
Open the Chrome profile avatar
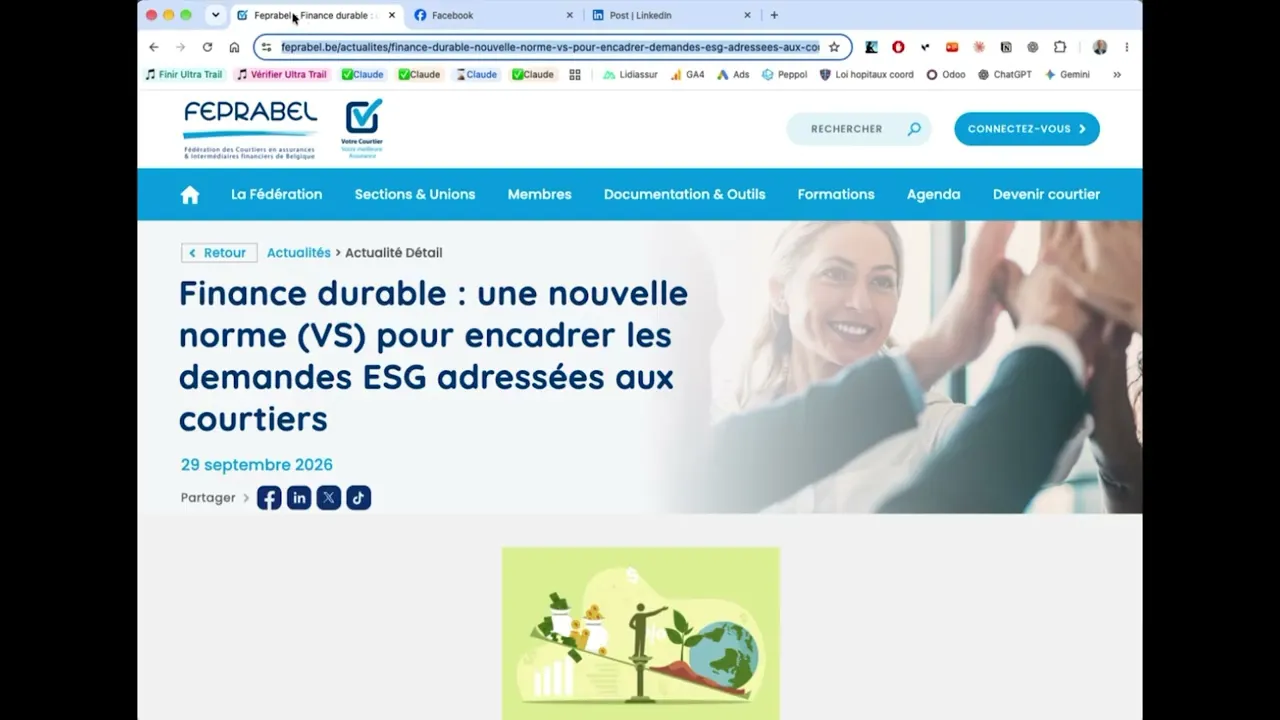pos(1100,47)
